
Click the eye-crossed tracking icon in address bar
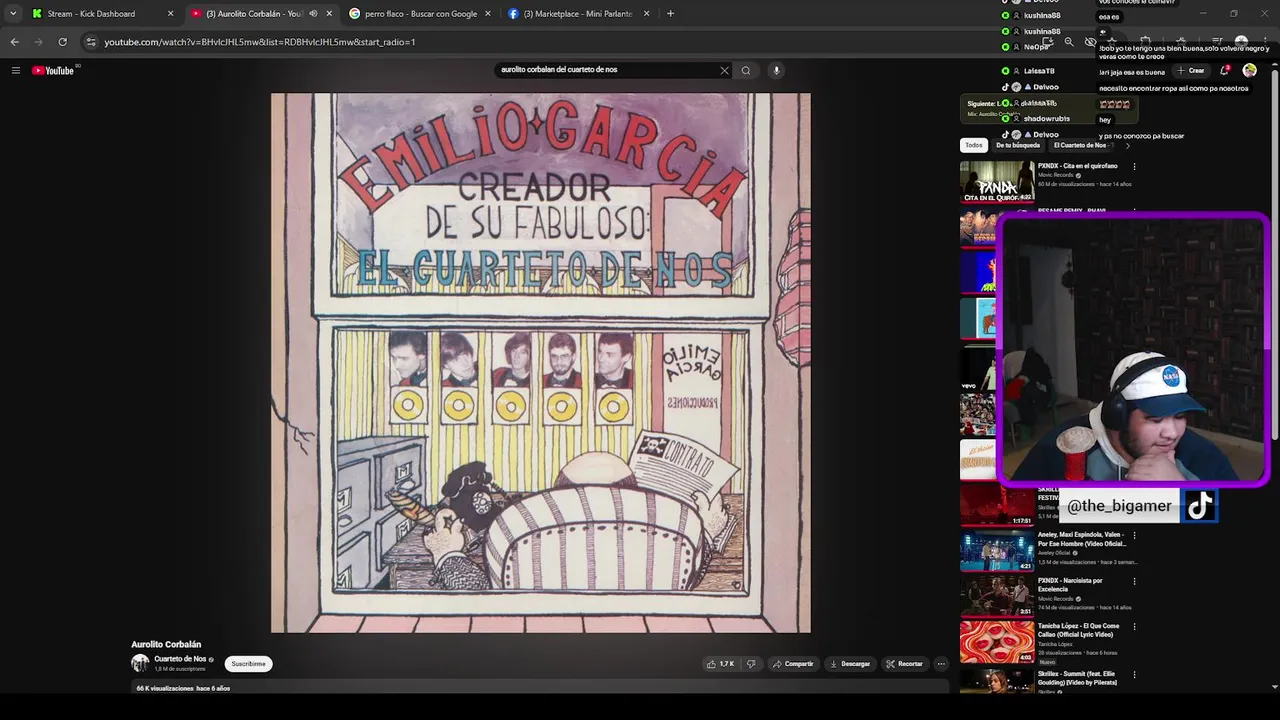[1090, 42]
